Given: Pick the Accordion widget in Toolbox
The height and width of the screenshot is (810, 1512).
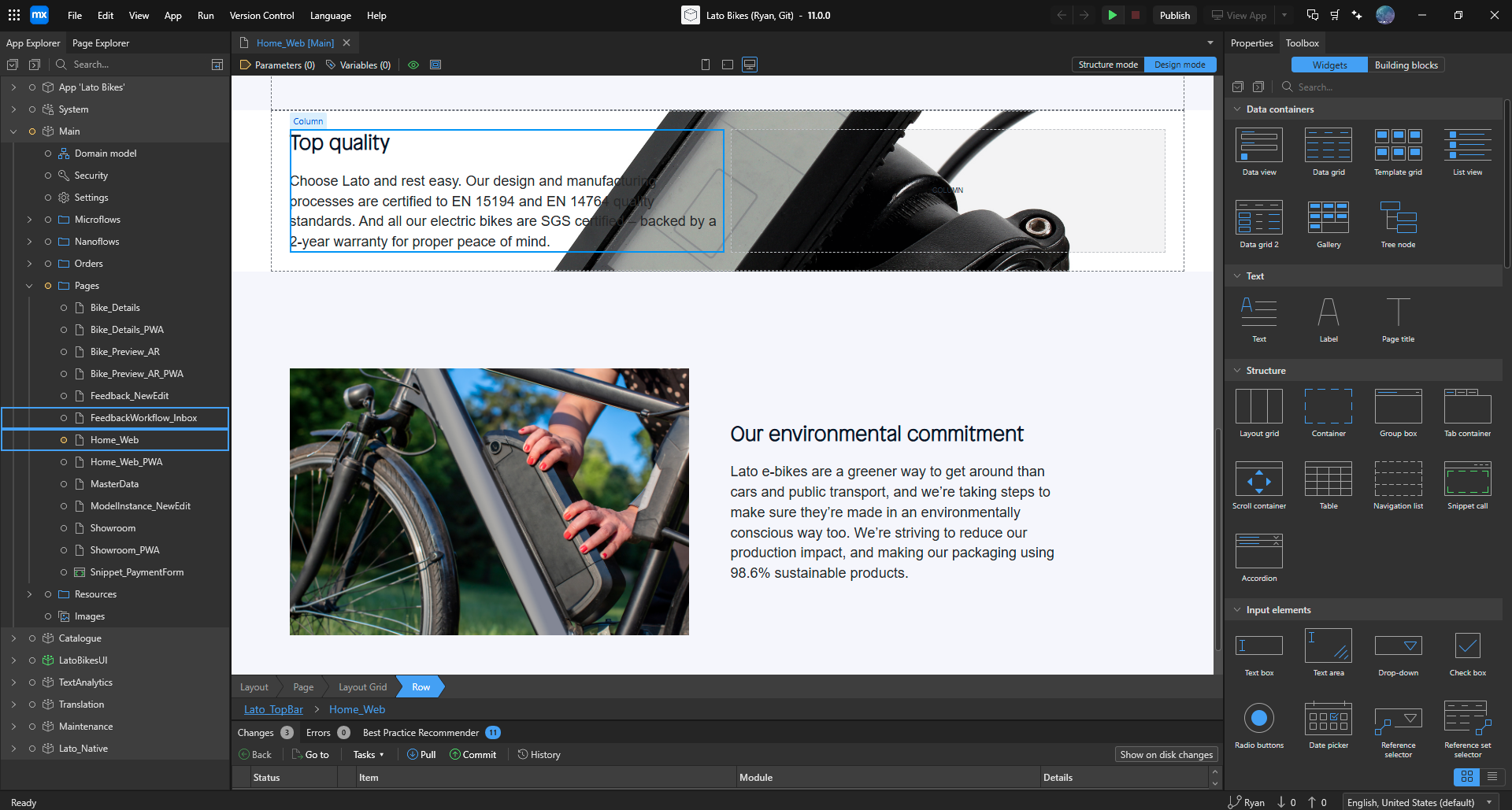Looking at the screenshot, I should pos(1258,552).
